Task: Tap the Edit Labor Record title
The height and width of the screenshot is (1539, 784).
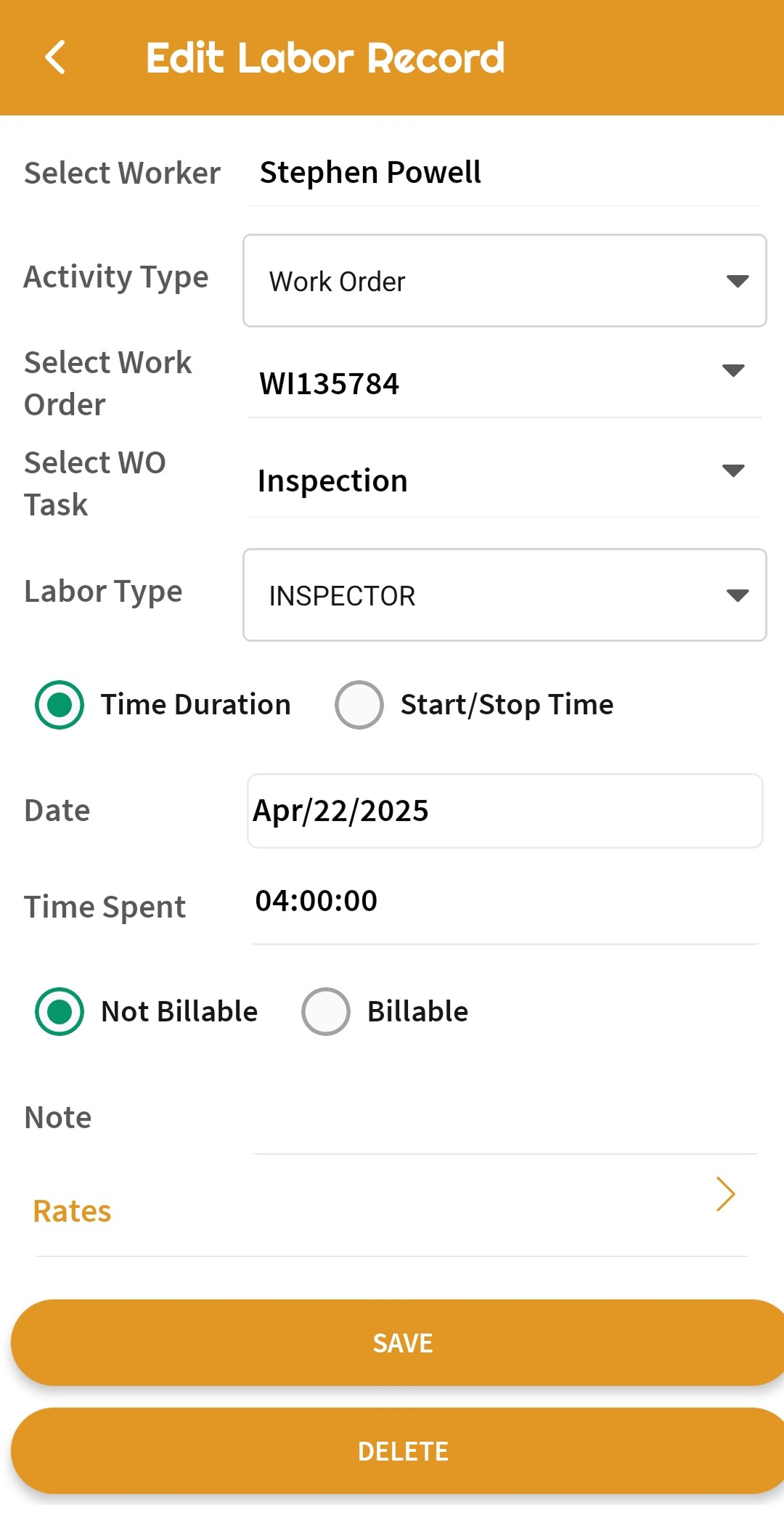Action: [x=325, y=58]
